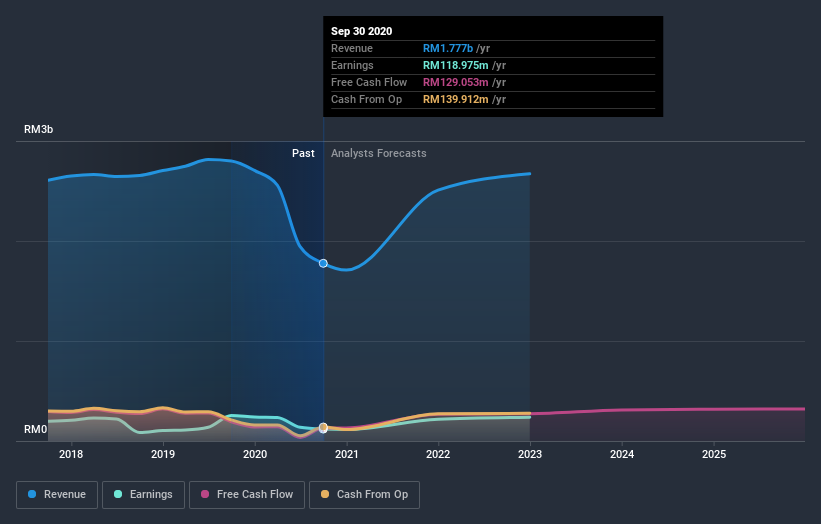Click the RM3b y-axis label

38,129
